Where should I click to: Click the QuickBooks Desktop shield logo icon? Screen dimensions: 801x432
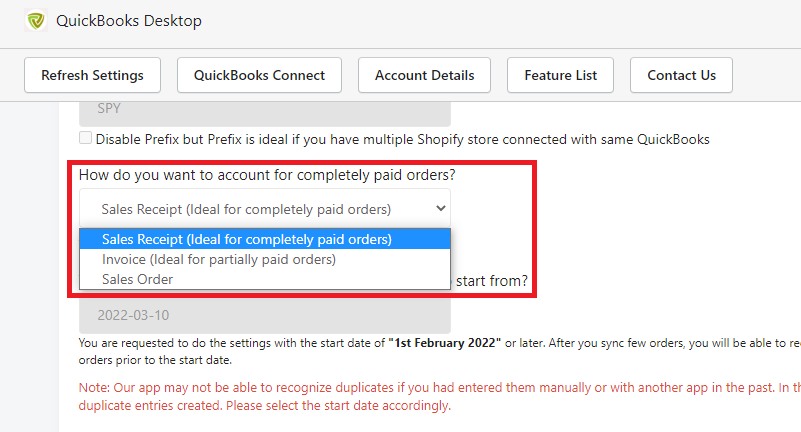point(36,21)
